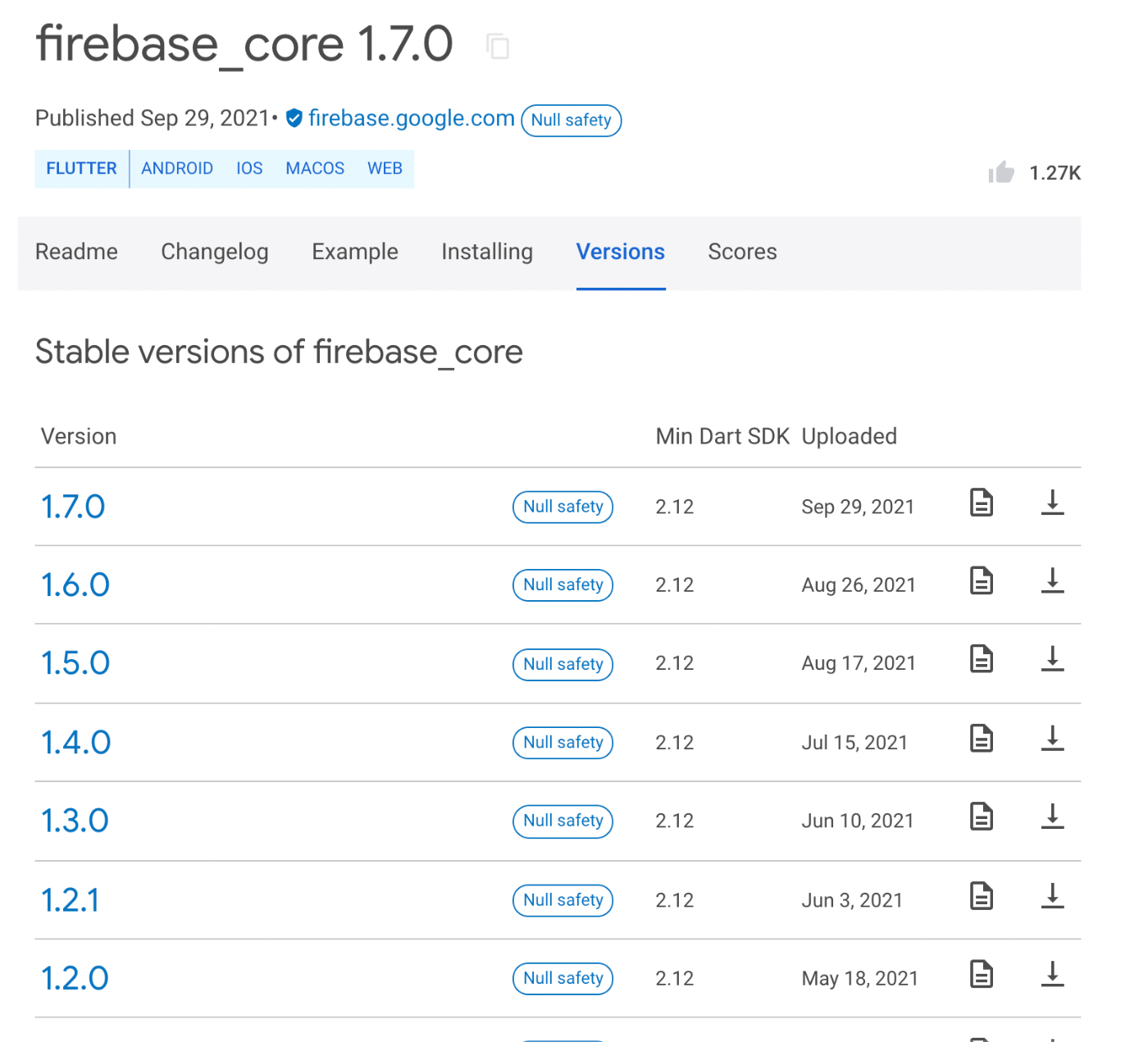The height and width of the screenshot is (1042, 1148).
Task: Open documentation icon for version 1.4.0
Action: click(x=982, y=738)
